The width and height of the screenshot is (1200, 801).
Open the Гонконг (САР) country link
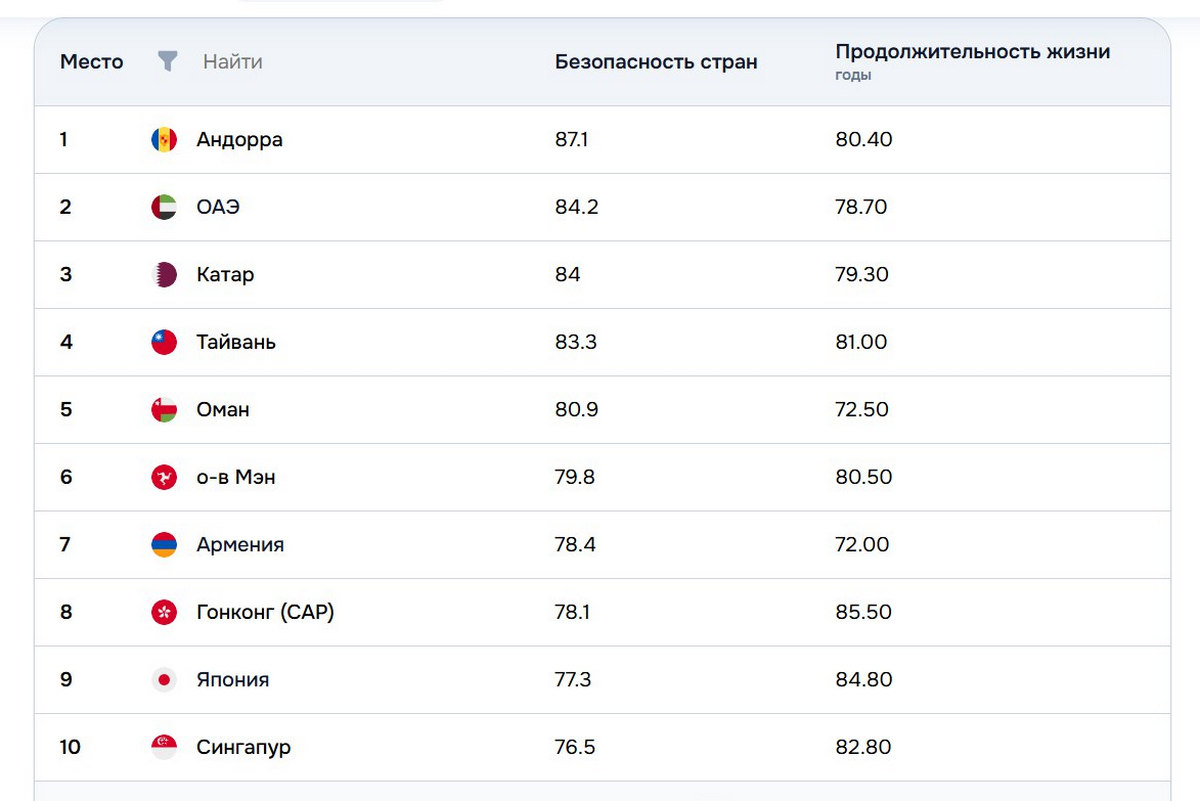click(265, 612)
